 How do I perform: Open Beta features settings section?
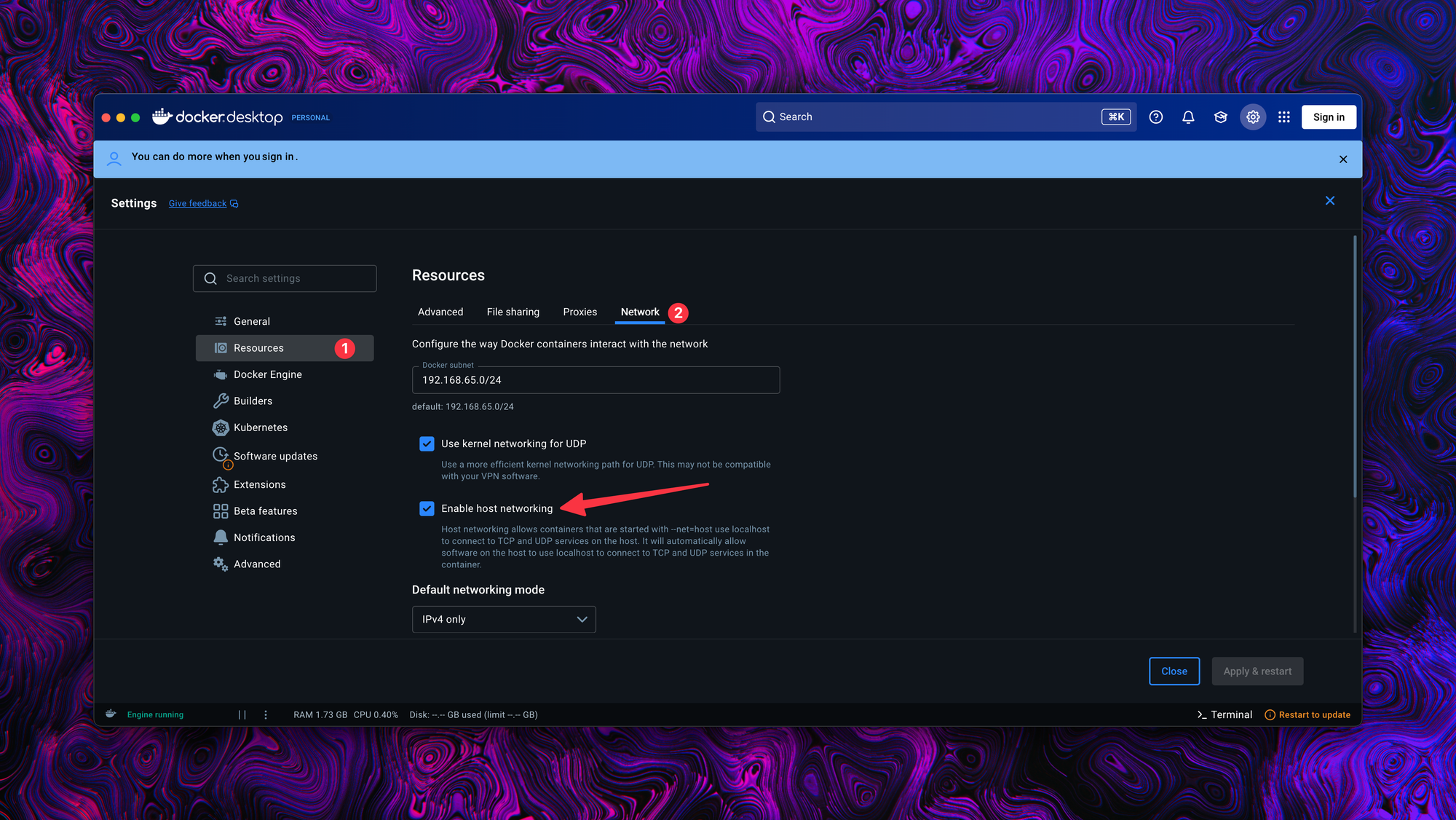pos(285,511)
